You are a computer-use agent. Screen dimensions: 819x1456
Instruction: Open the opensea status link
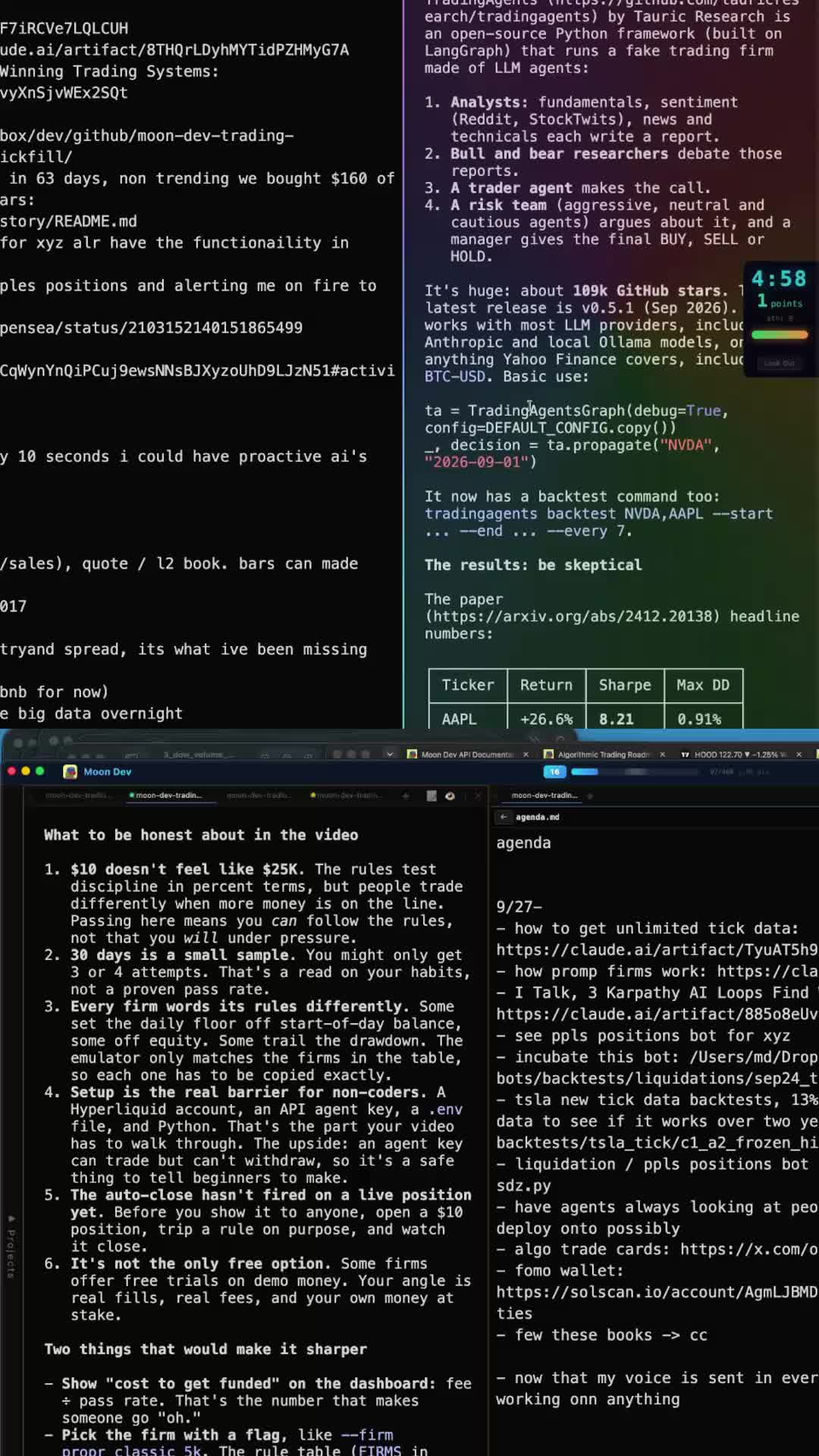tap(151, 328)
